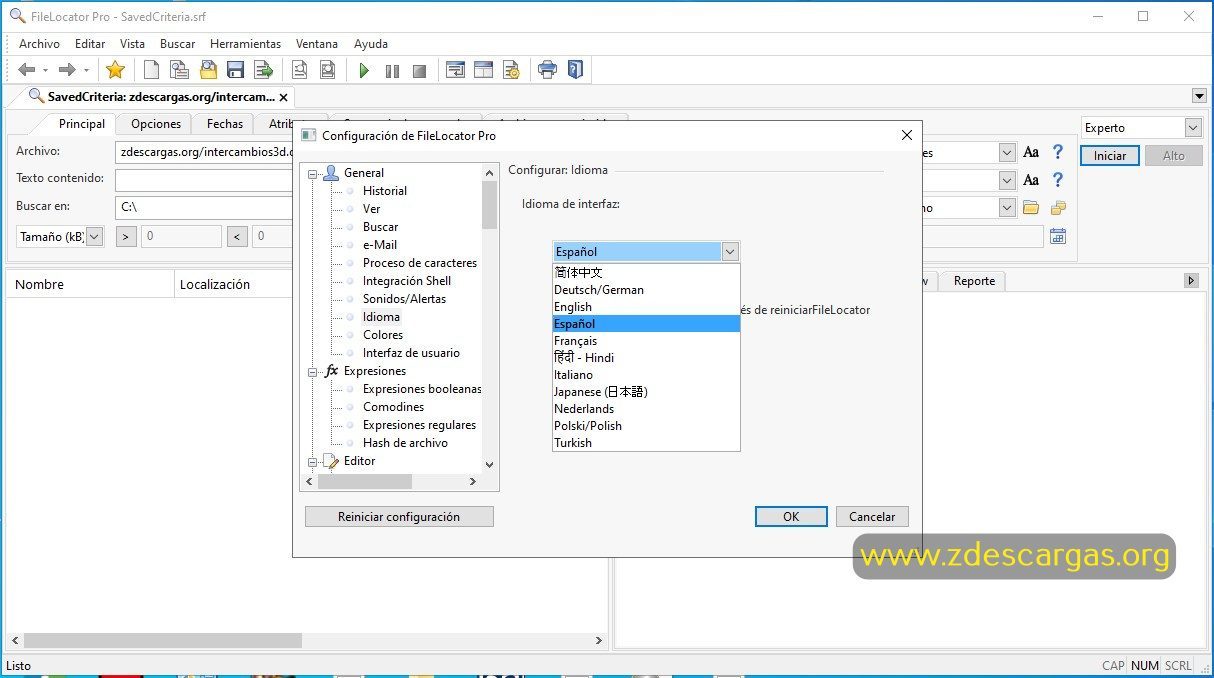The image size is (1214, 678).
Task: Open the Herramientas menu
Action: (245, 44)
